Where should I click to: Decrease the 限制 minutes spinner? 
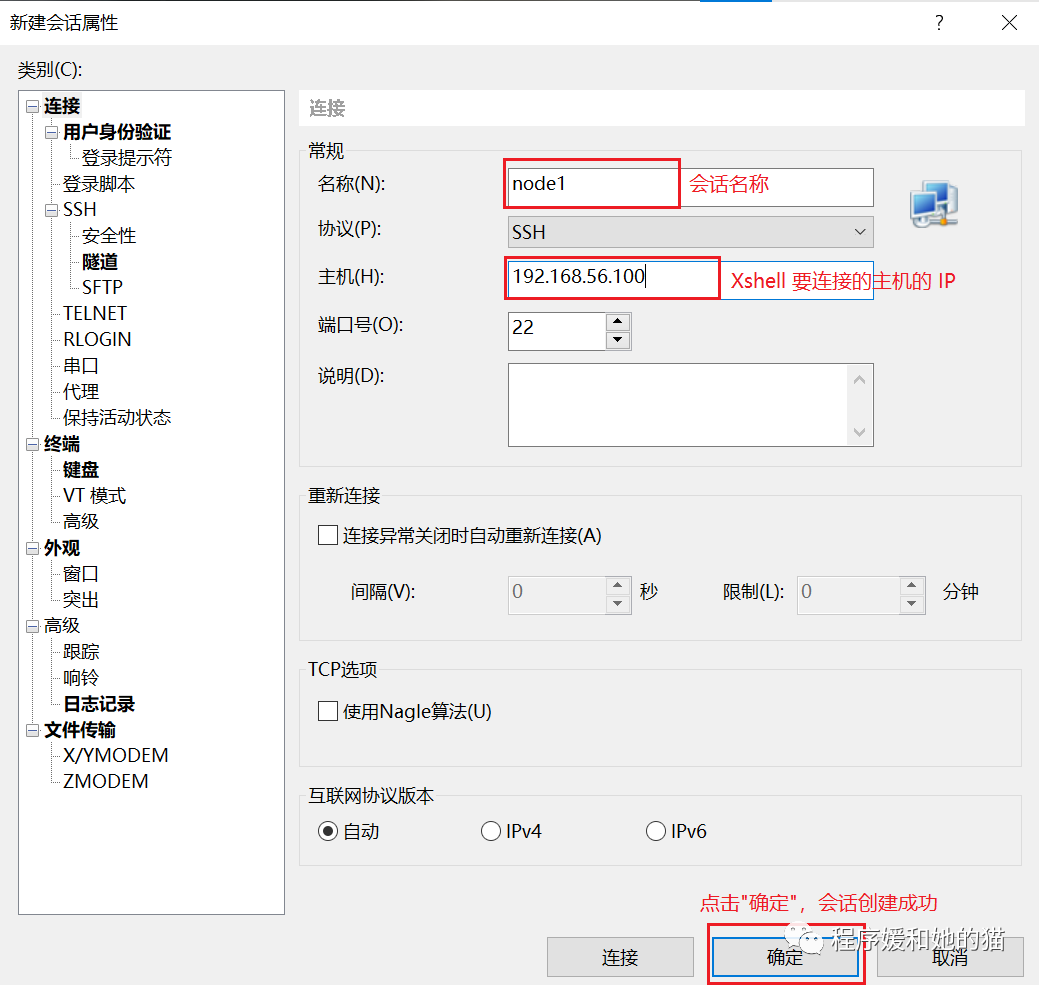[912, 603]
